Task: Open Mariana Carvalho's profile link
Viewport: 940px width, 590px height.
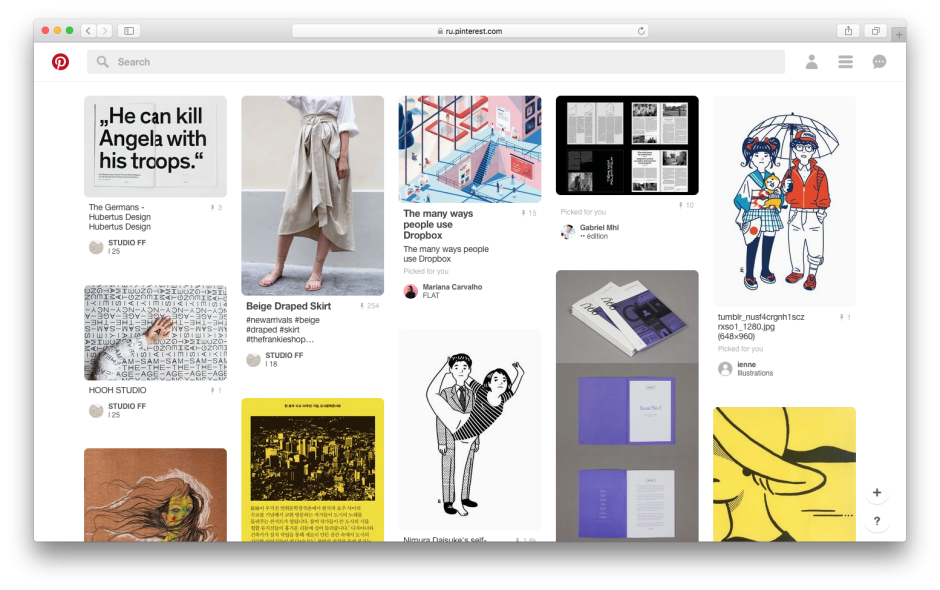Action: coord(452,287)
